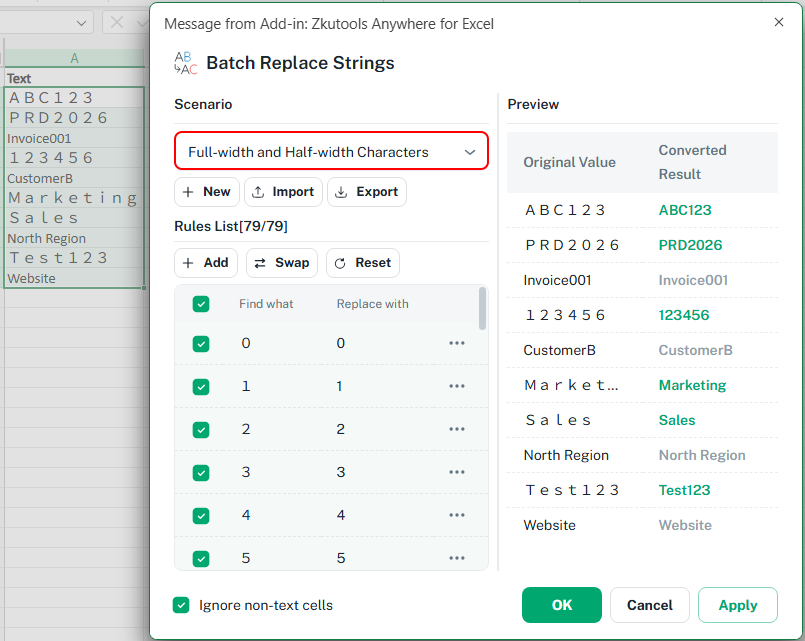Open options menu for rule 5
The width and height of the screenshot is (805, 641).
point(456,558)
